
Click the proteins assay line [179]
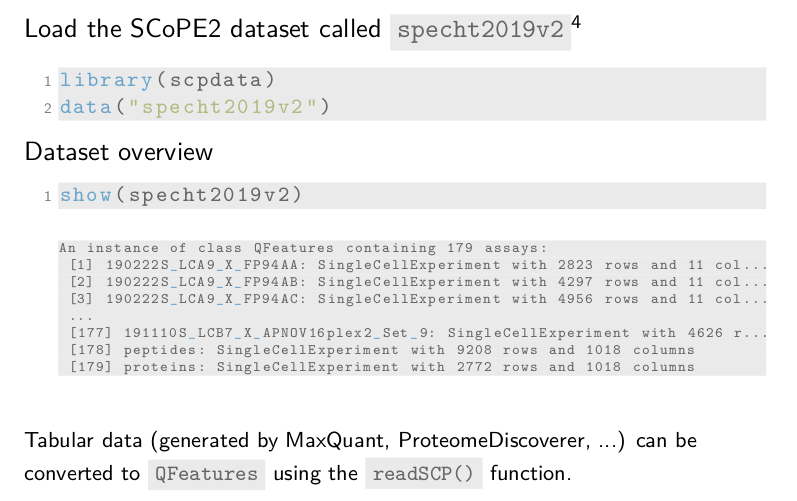[x=382, y=367]
